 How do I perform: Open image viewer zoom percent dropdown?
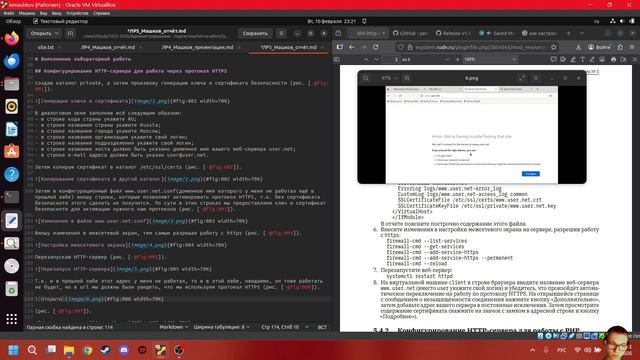tap(389, 78)
